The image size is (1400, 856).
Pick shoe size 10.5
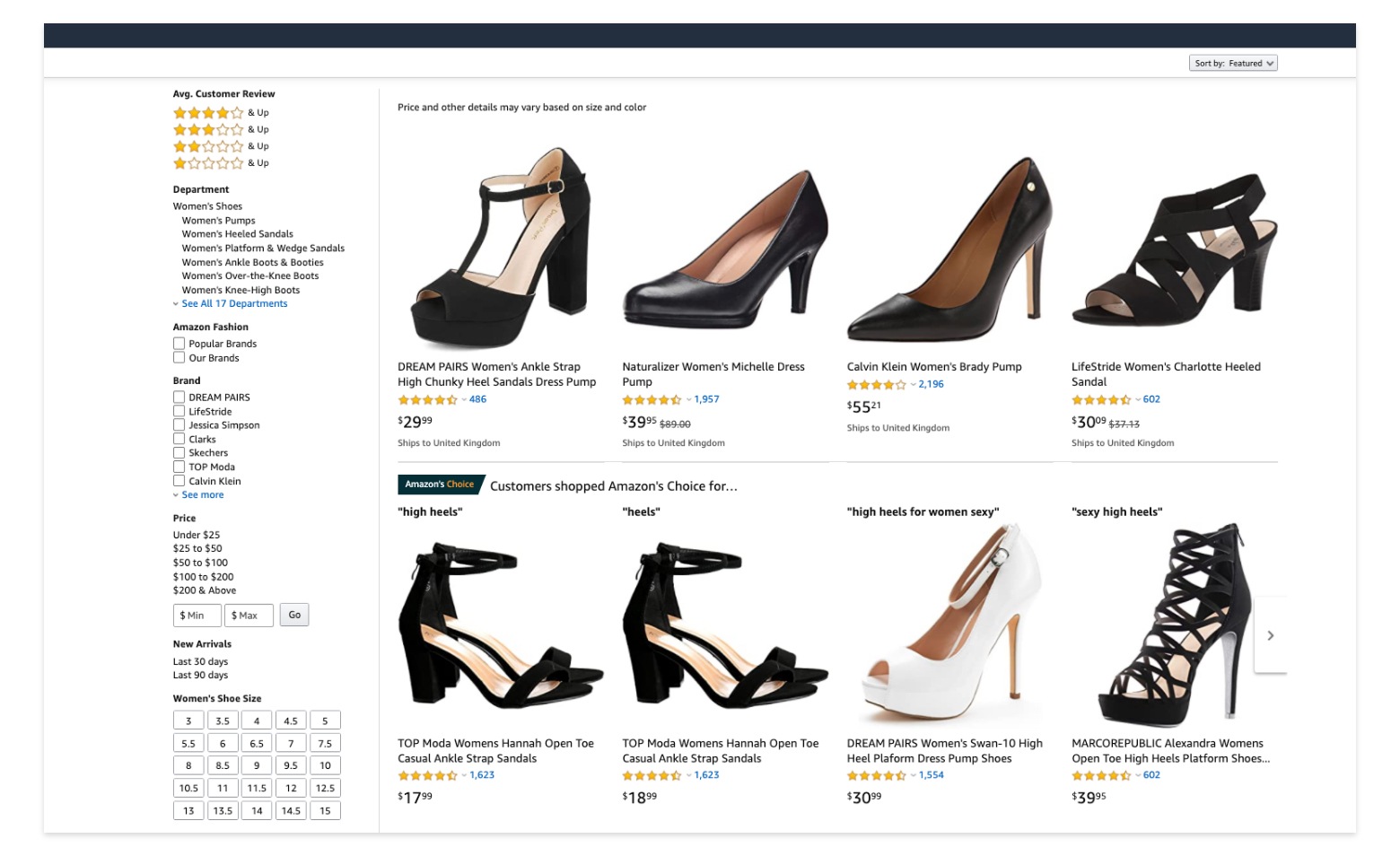coord(188,789)
